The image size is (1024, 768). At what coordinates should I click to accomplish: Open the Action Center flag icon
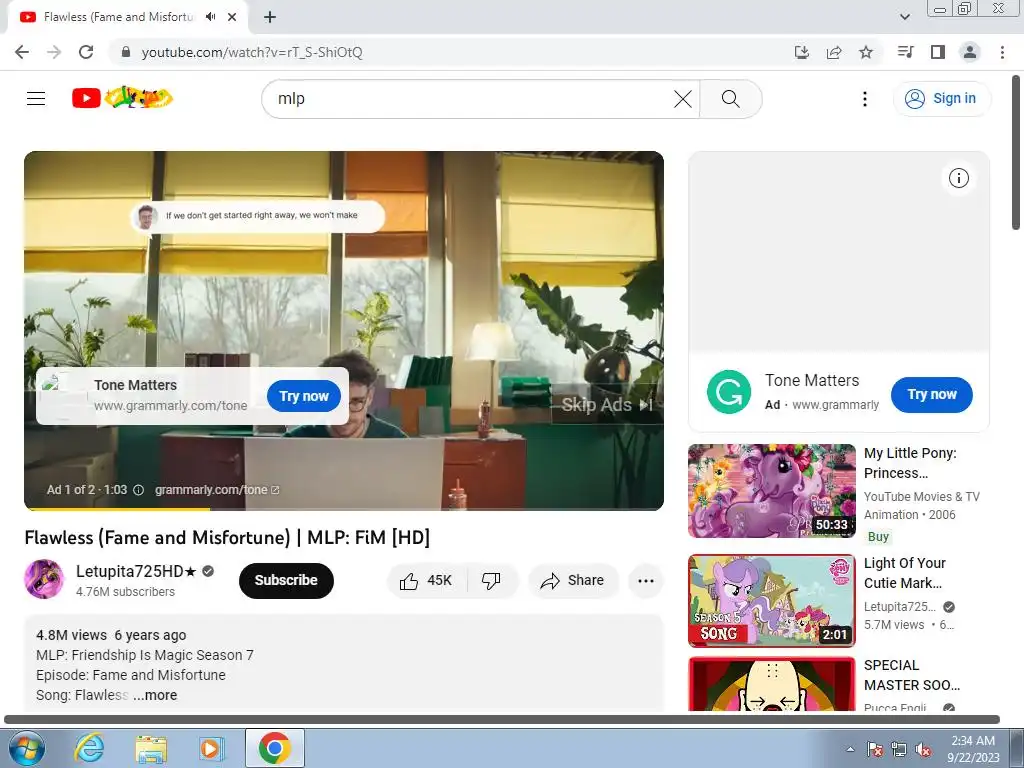coord(875,749)
